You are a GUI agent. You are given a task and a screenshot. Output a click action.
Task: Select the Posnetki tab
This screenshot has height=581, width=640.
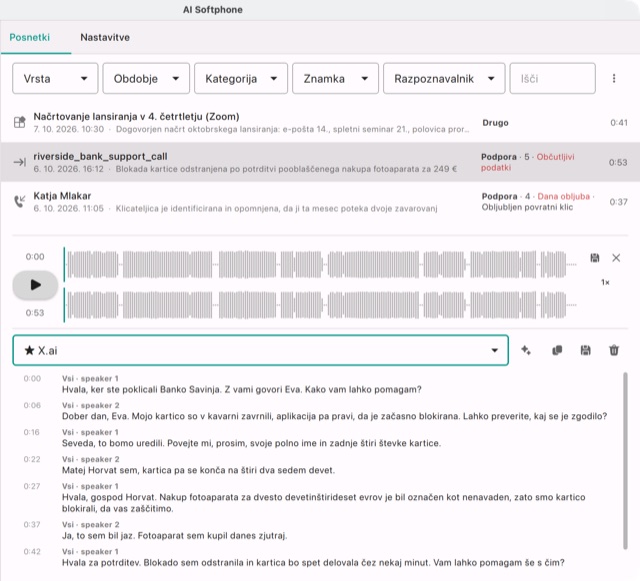[30, 37]
